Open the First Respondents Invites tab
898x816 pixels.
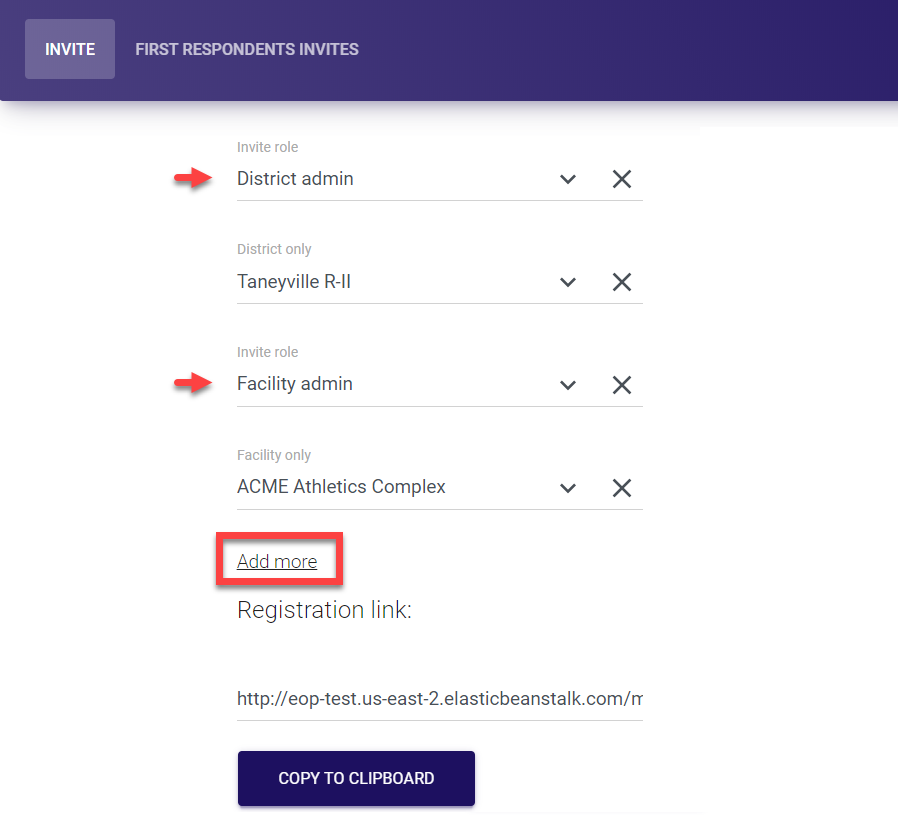[x=247, y=49]
